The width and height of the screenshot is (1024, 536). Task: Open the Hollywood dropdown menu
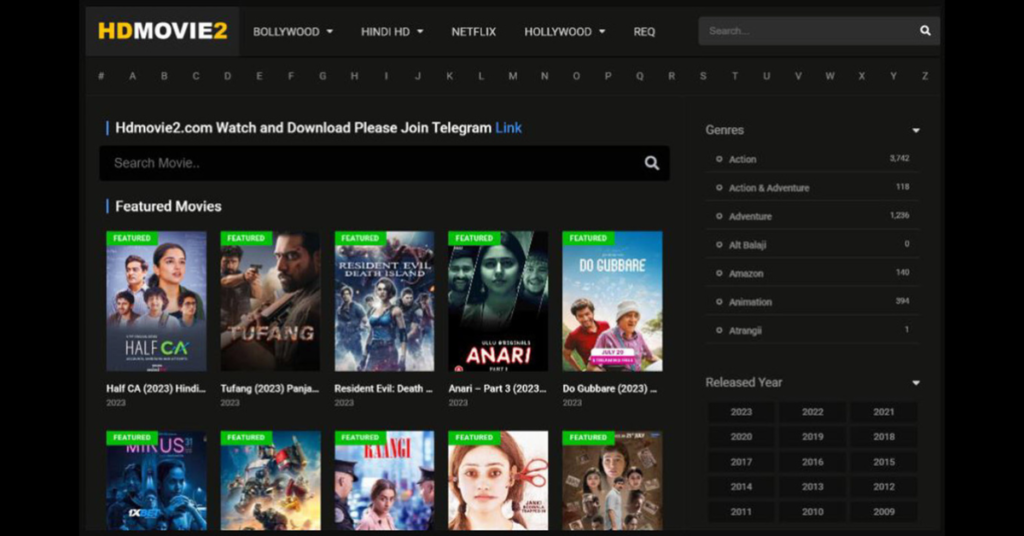tap(564, 31)
